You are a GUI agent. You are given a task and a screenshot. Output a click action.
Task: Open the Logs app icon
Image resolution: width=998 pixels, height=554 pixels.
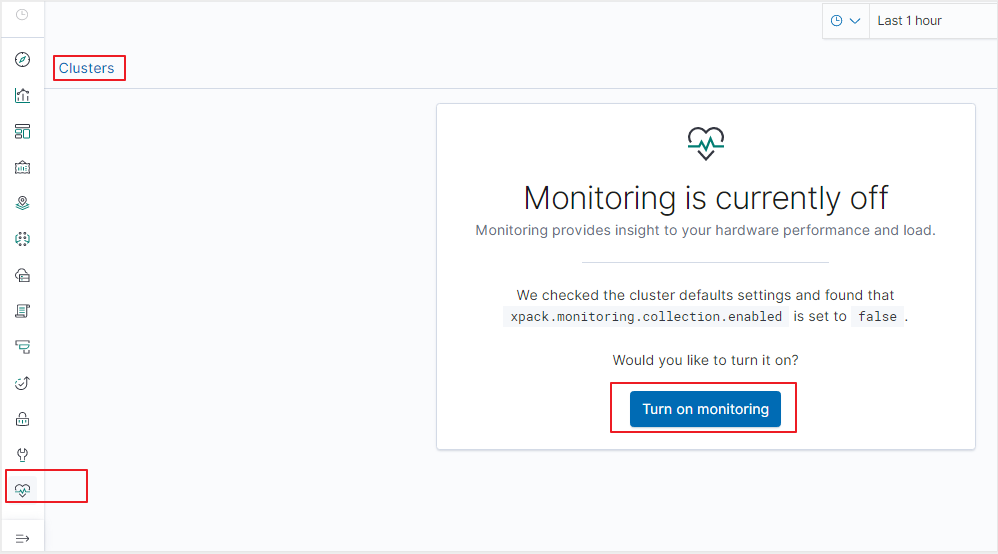(x=22, y=311)
